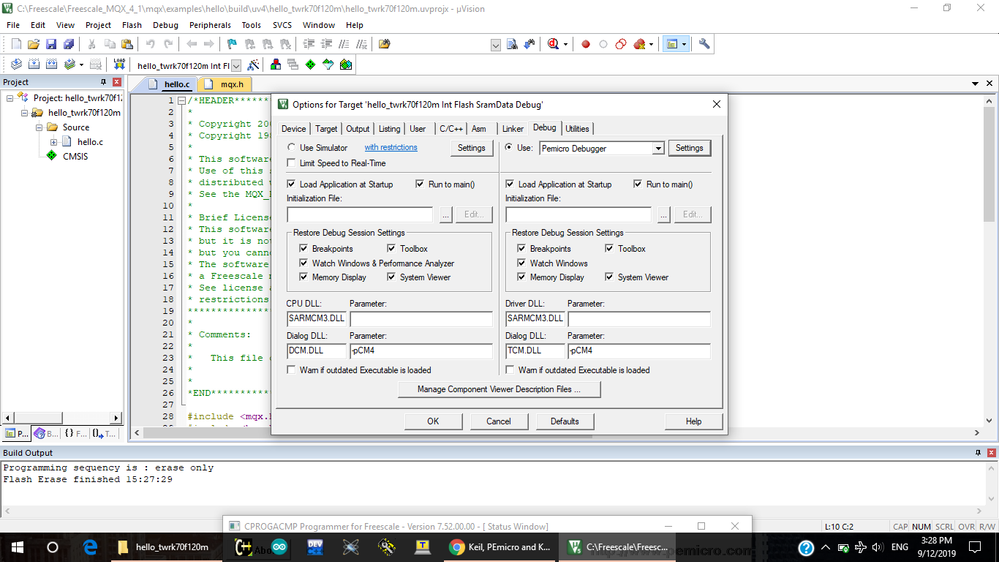The image size is (999, 562).
Task: Open Chrome window 'Keil, PEmicro and K...'
Action: tap(500, 547)
